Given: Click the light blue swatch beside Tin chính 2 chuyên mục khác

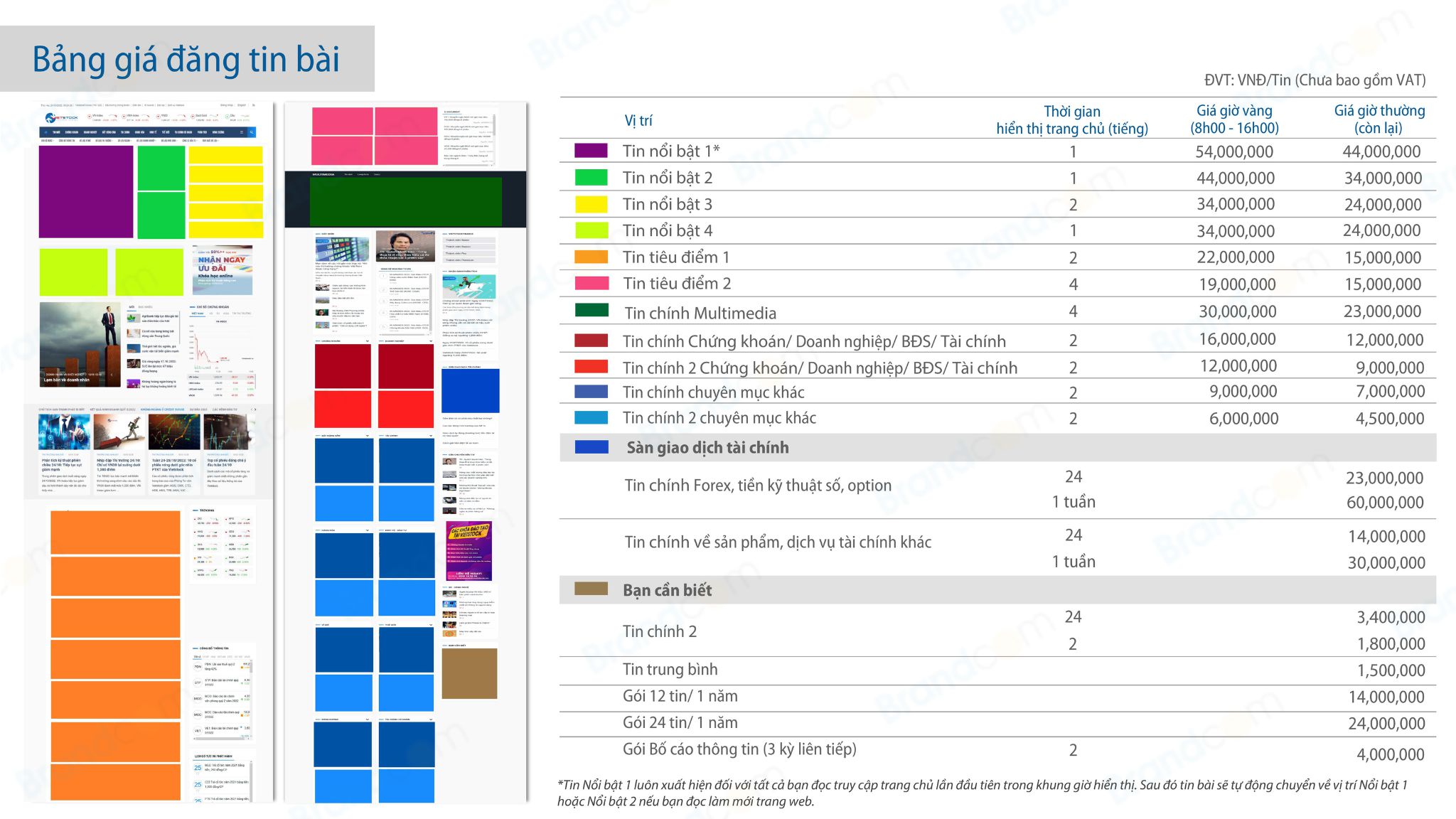Looking at the screenshot, I should [591, 417].
